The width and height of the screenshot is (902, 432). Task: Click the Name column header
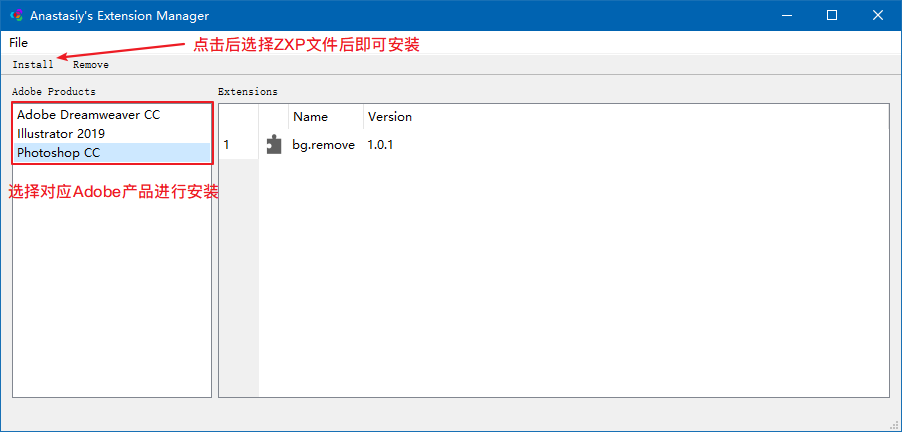[x=326, y=117]
